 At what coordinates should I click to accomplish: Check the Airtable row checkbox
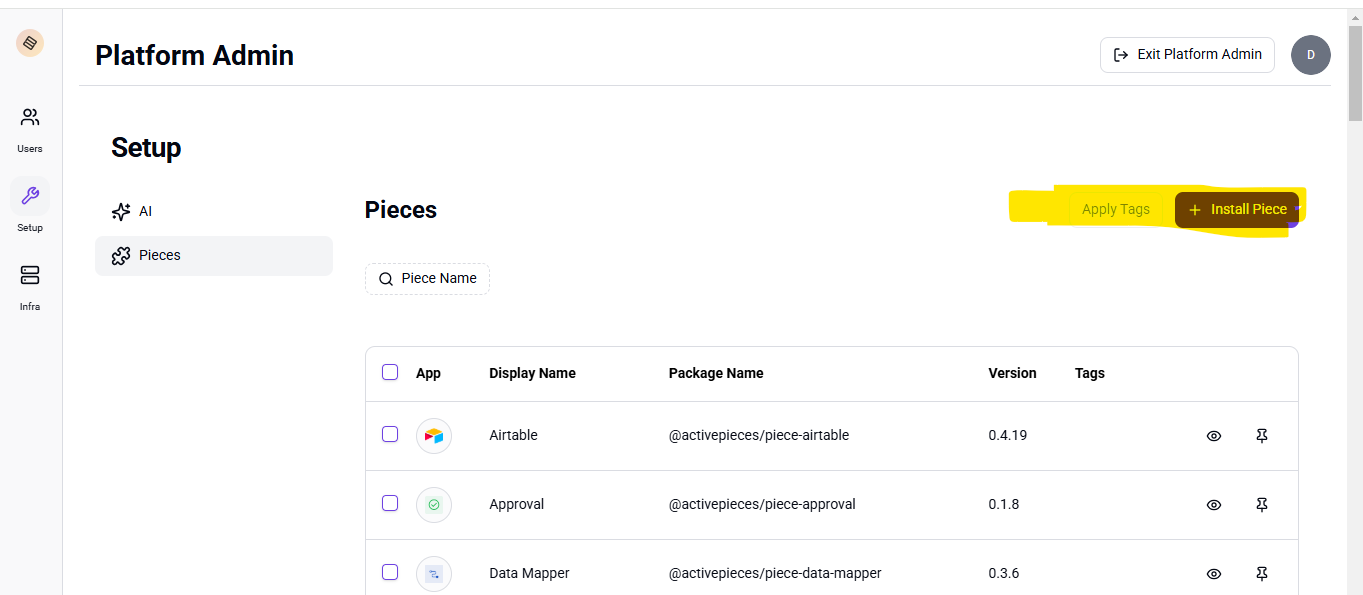point(390,434)
